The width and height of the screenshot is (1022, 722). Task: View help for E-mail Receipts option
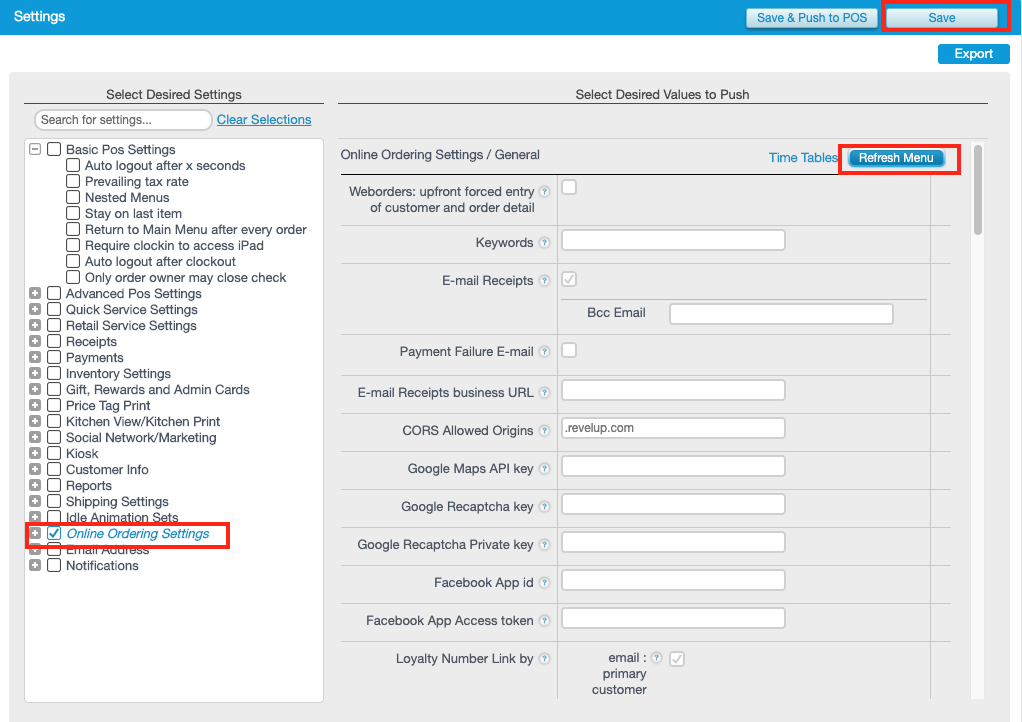click(x=544, y=280)
